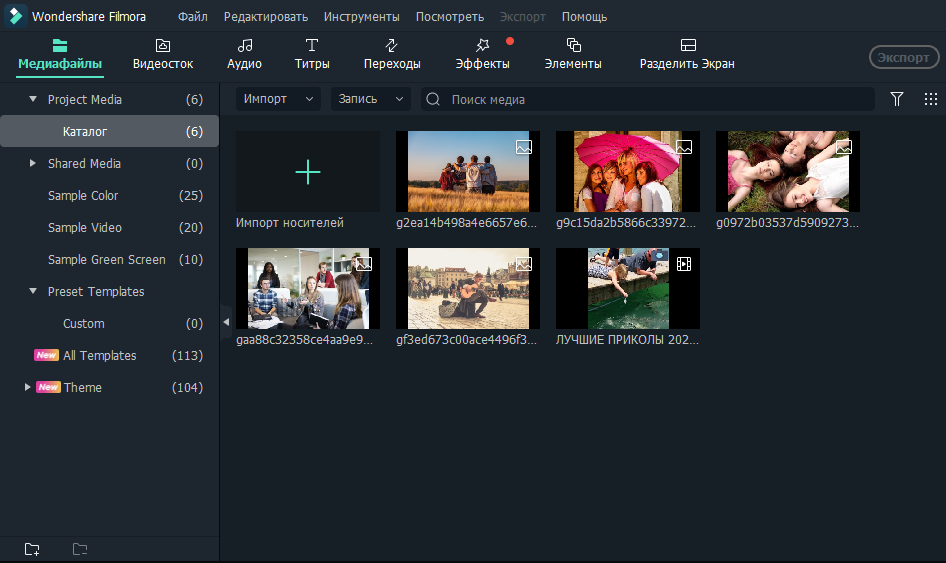This screenshot has width=946, height=563.
Task: Click the file name gf3ed673c00ace4496f3...
Action: [466, 340]
